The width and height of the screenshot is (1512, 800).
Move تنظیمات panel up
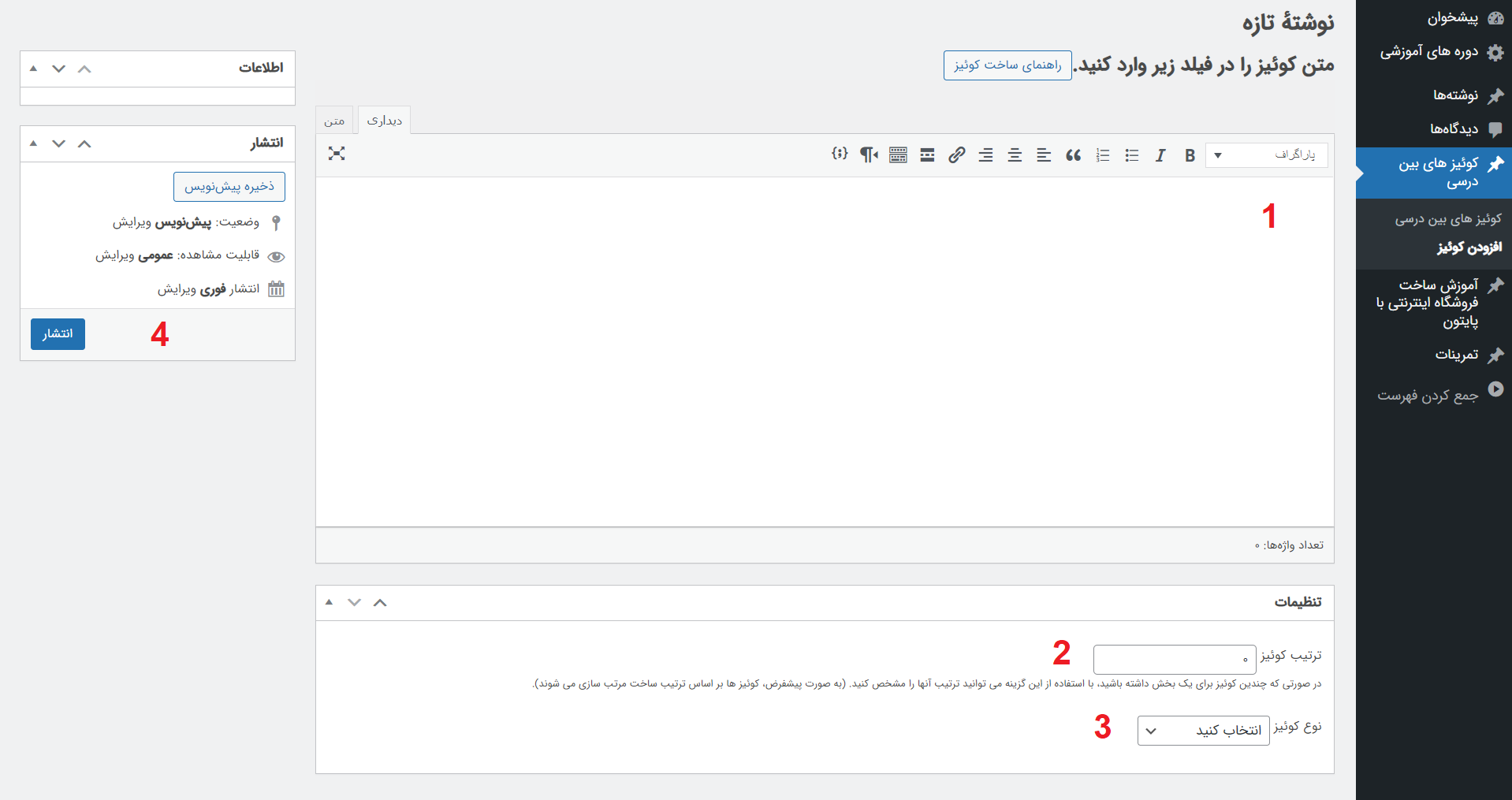click(380, 602)
